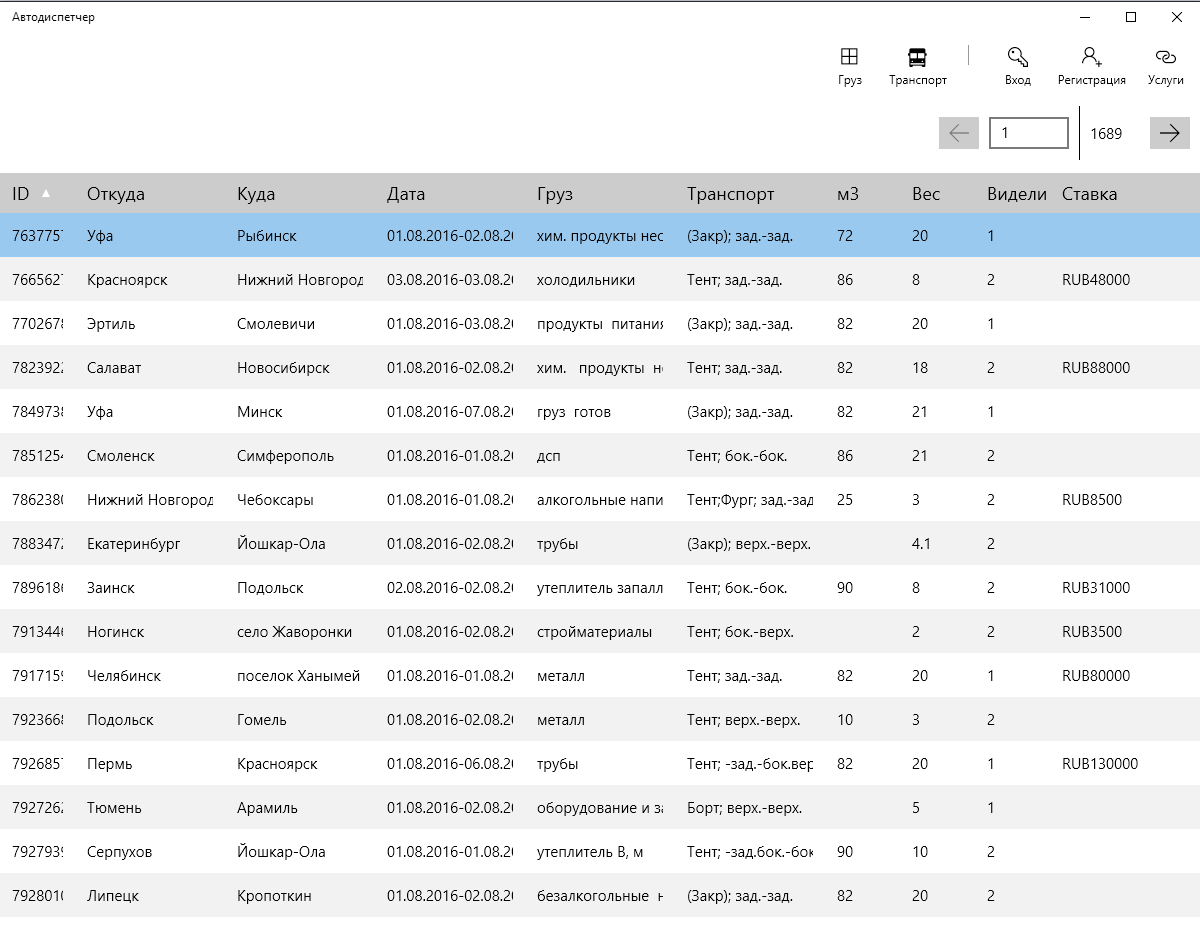Select the 'стройматериалы' cargo cell
This screenshot has width=1200, height=933.
594,632
